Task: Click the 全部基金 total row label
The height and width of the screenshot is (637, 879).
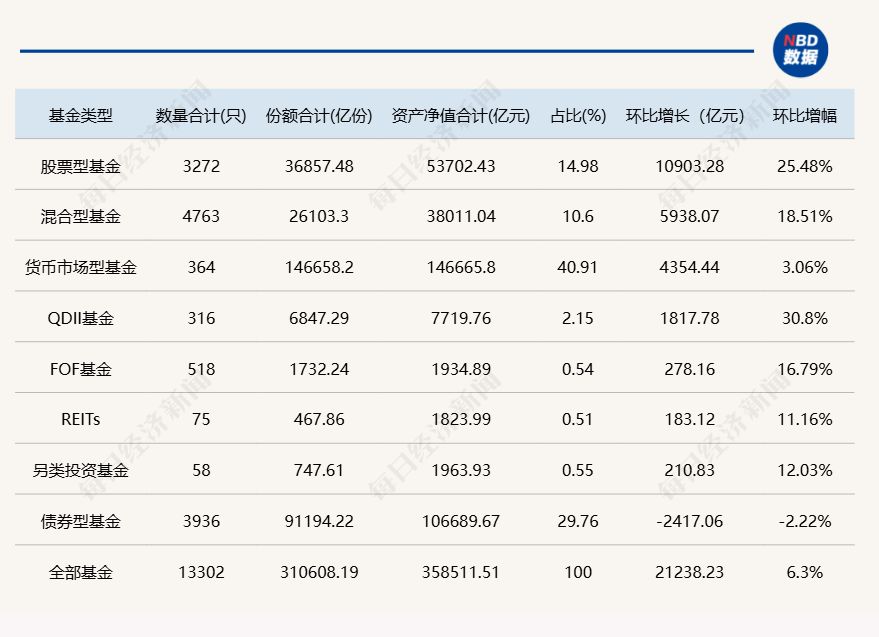Action: [x=81, y=572]
